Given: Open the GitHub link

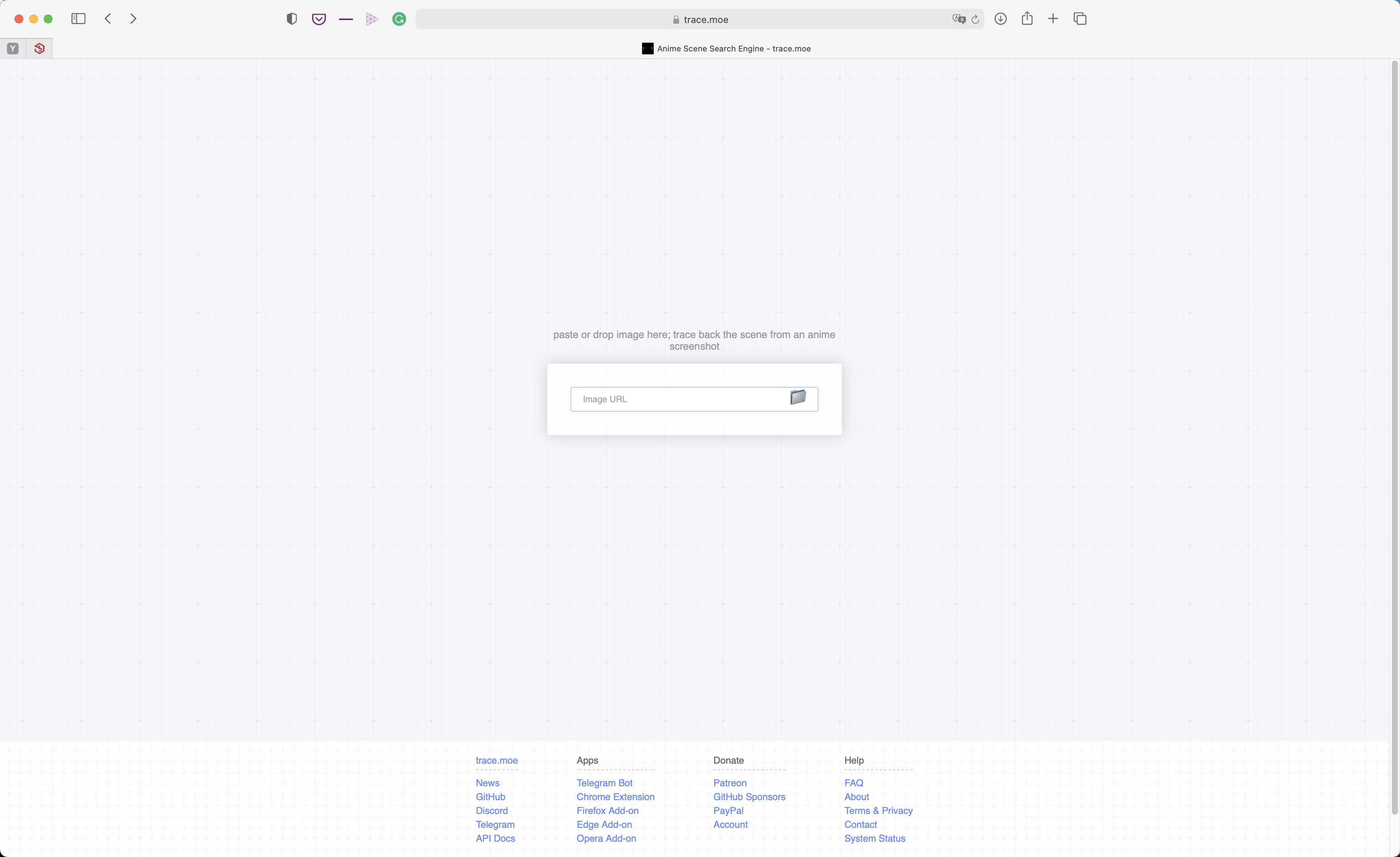Looking at the screenshot, I should pyautogui.click(x=490, y=797).
